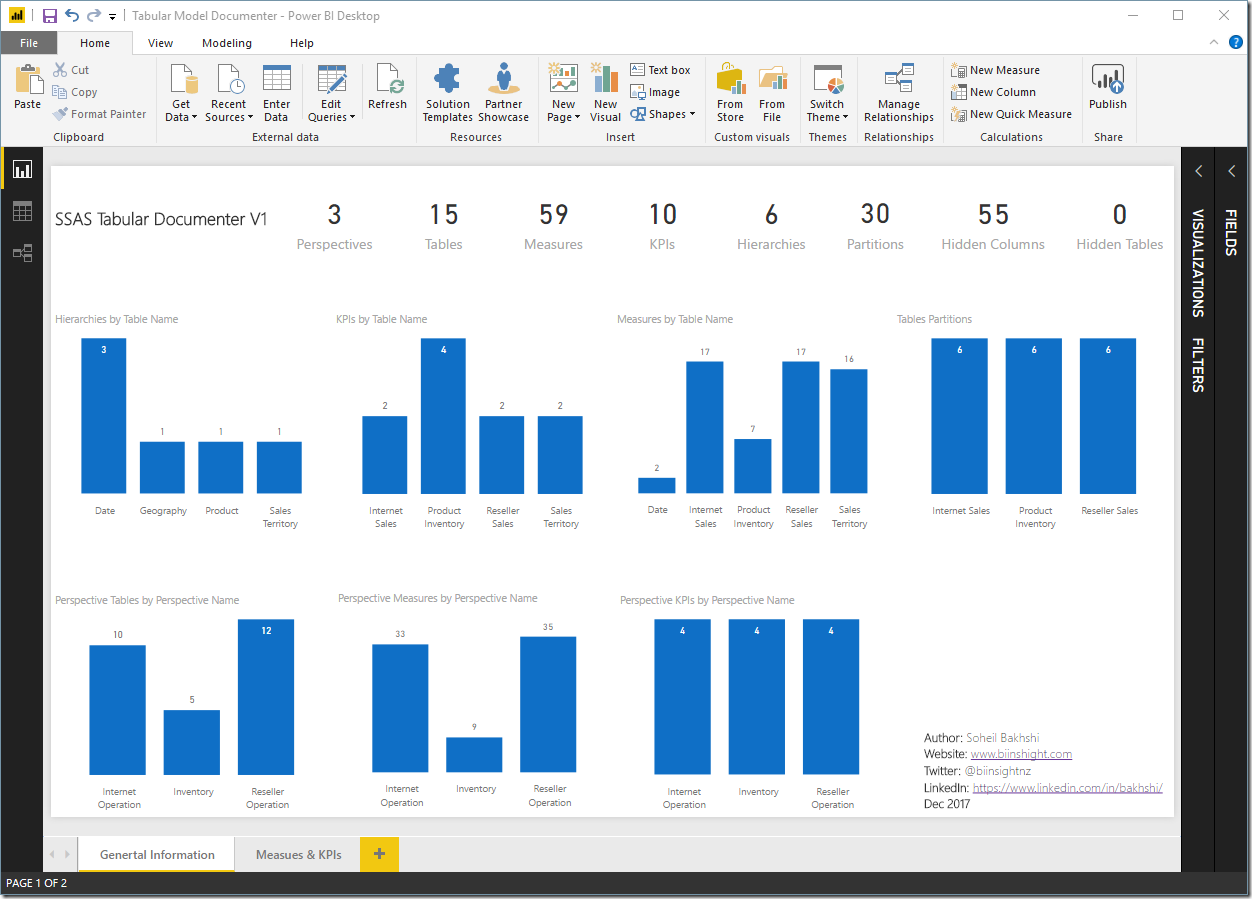Go to previous page tab arrow
1252x899 pixels.
[x=53, y=854]
